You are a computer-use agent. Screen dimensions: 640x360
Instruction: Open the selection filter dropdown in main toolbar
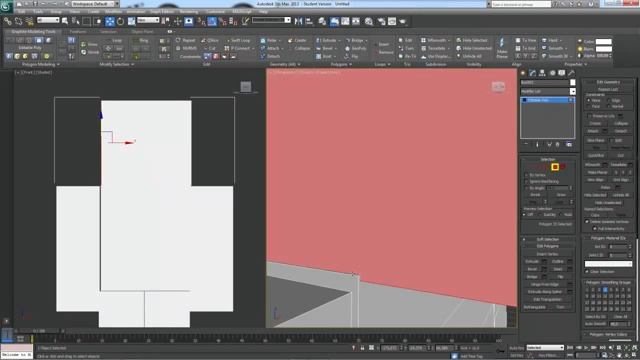click(x=48, y=20)
